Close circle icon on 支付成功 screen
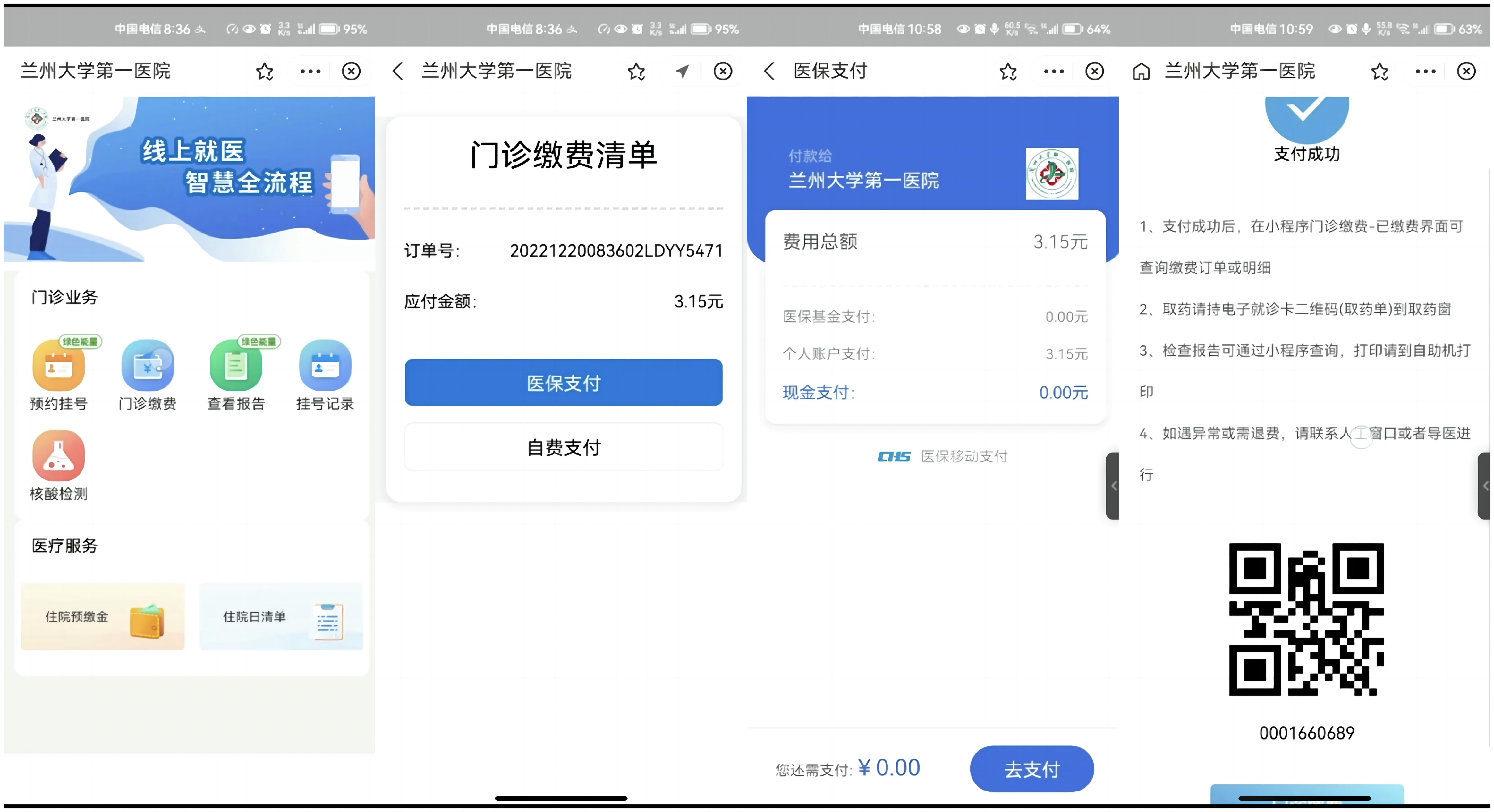Viewport: 1494px width, 812px height. 1466,72
